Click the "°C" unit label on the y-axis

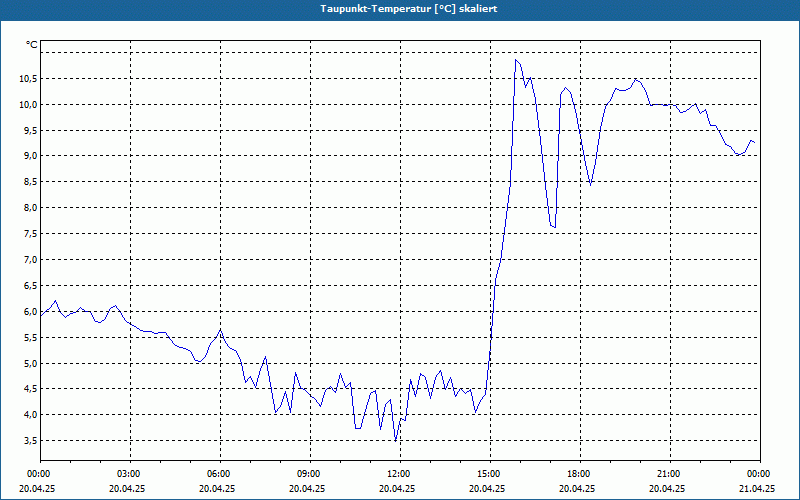point(32,45)
